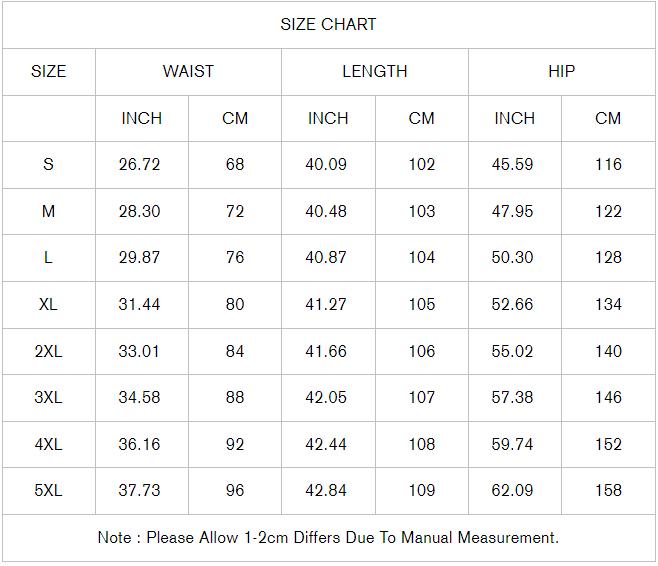This screenshot has width=658, height=566.
Task: Select the M size row label
Action: coord(48,211)
